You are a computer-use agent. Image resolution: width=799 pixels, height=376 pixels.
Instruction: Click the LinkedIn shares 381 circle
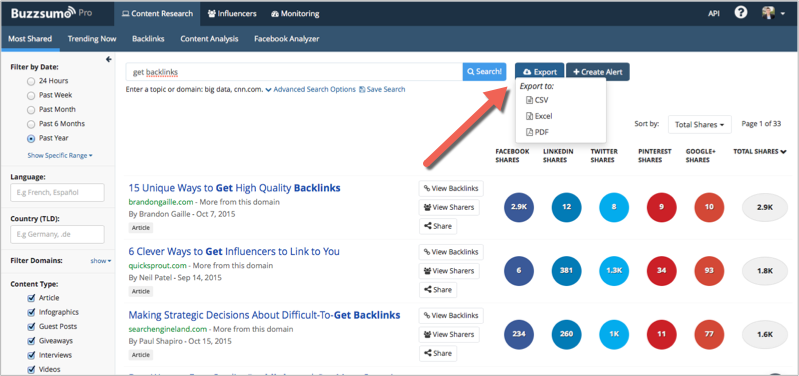[x=566, y=271]
